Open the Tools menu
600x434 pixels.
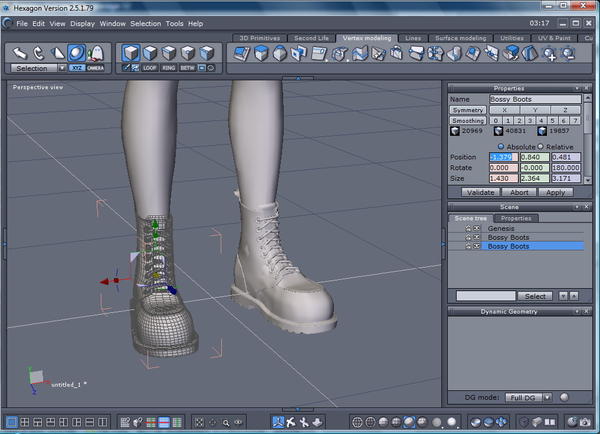(x=175, y=23)
